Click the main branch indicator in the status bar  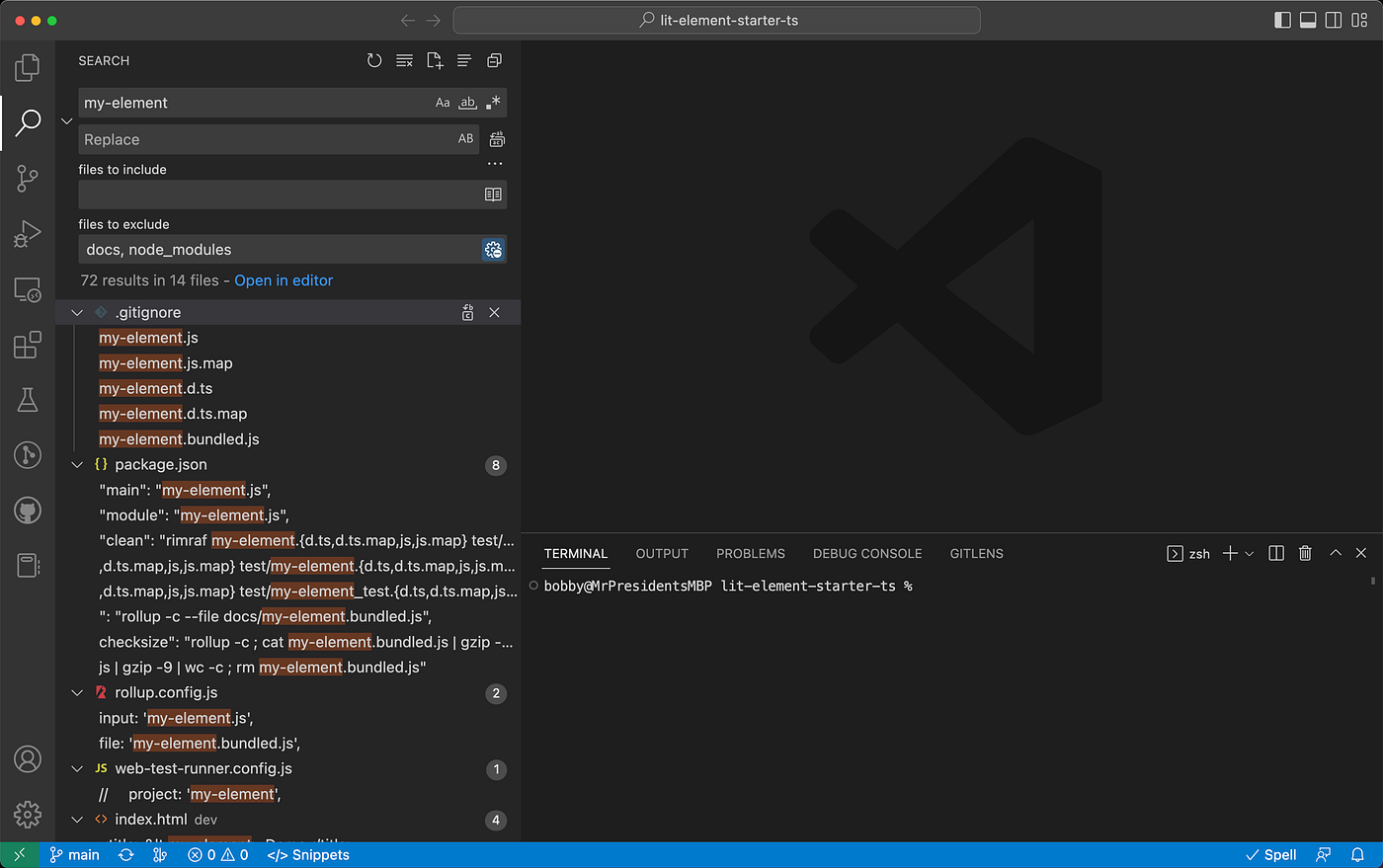[74, 854]
